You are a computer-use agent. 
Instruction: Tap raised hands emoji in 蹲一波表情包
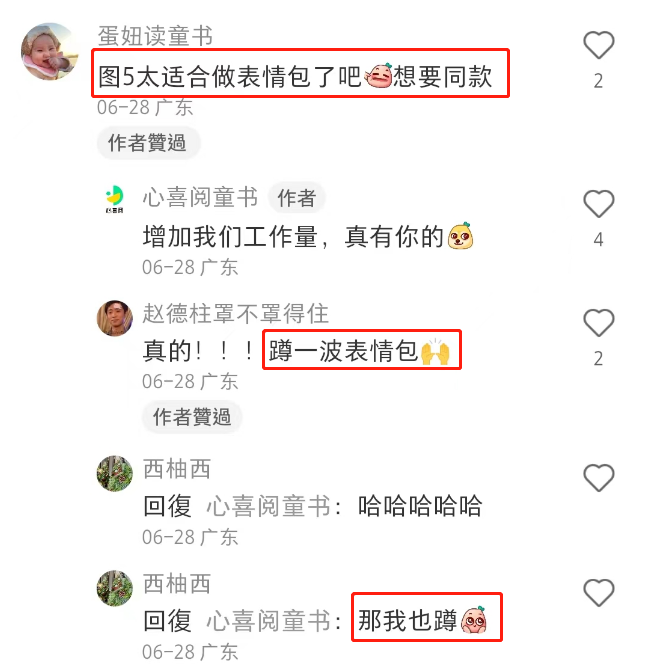[435, 351]
